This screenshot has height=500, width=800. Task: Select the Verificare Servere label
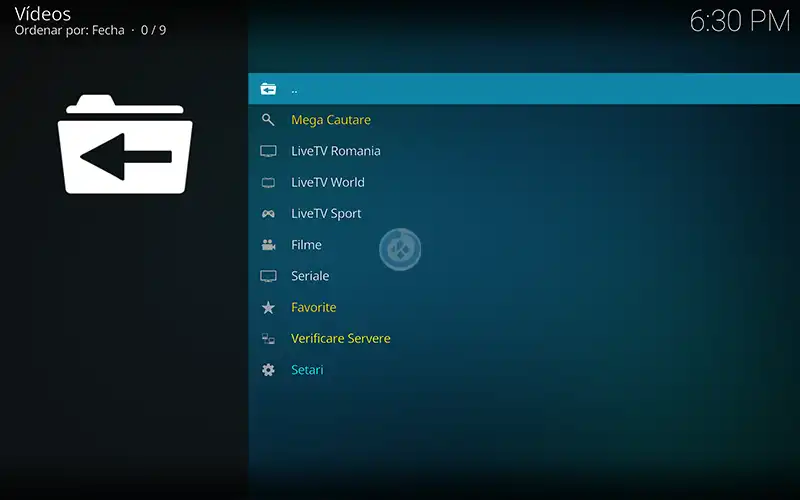[x=340, y=339]
